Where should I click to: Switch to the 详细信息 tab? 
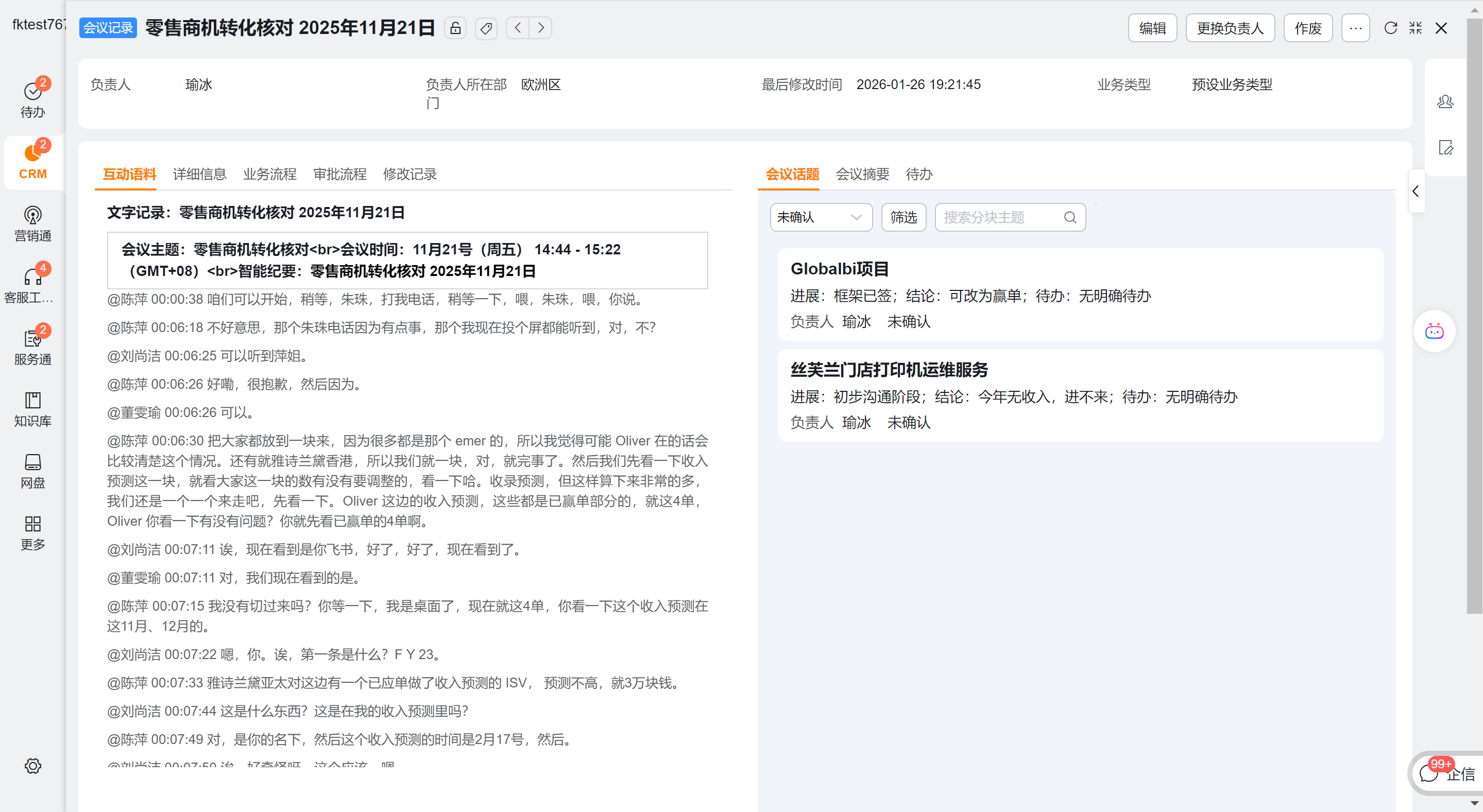coord(199,174)
